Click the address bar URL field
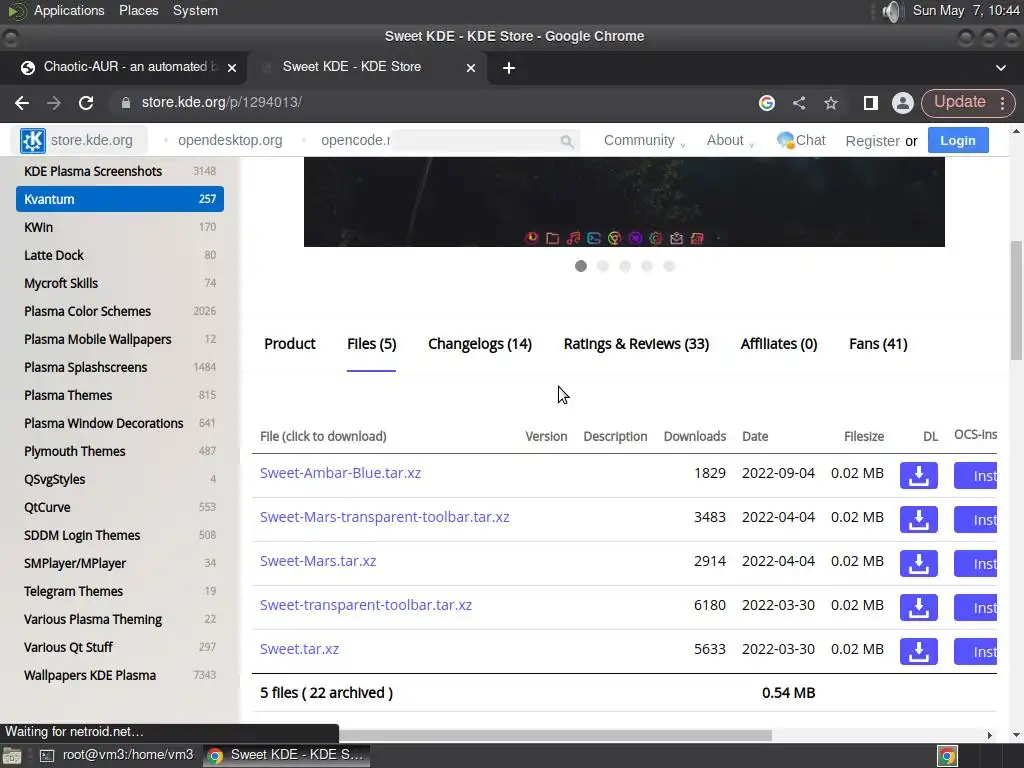1024x768 pixels. click(x=431, y=103)
